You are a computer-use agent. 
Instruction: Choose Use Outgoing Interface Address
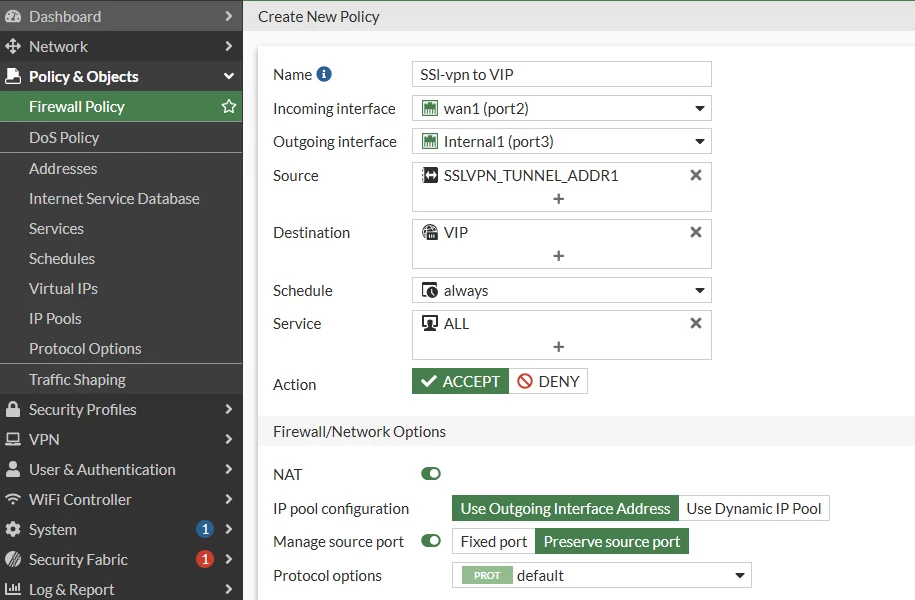coord(565,508)
